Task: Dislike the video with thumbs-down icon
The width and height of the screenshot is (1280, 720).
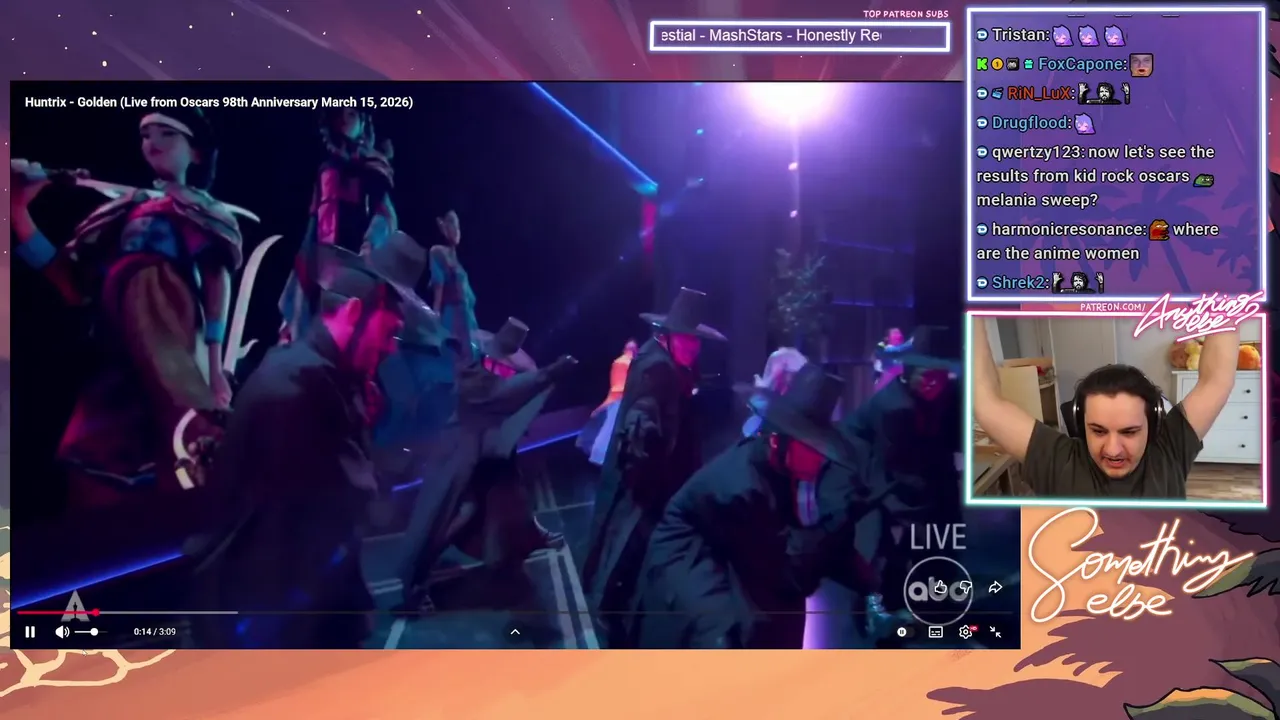Action: (x=966, y=588)
